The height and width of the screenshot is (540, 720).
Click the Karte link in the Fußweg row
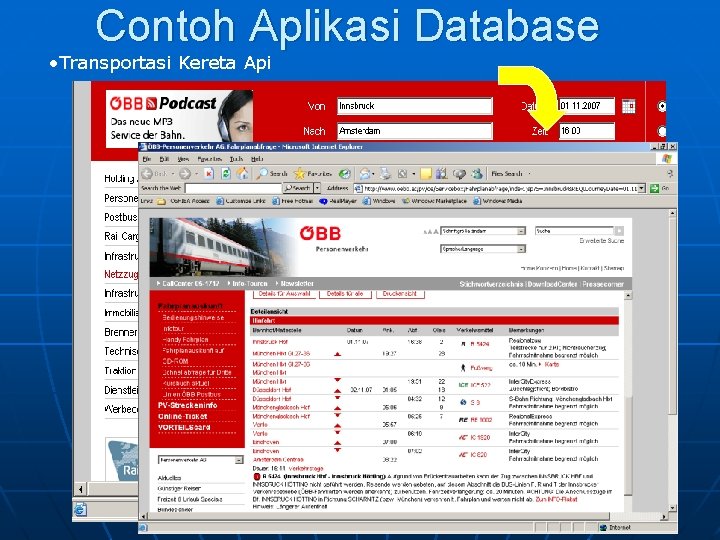point(551,365)
